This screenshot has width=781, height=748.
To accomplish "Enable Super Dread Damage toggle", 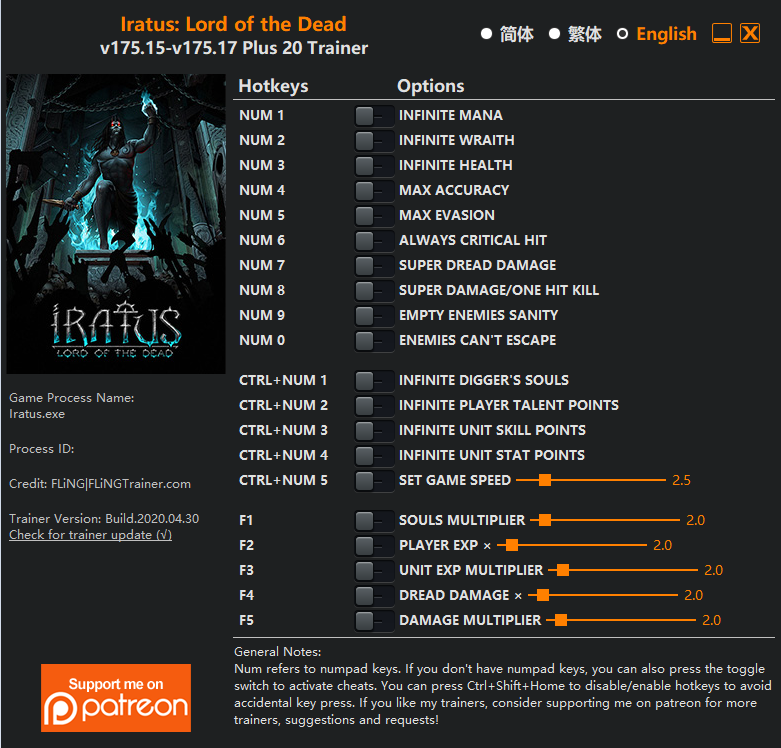I will (x=374, y=266).
